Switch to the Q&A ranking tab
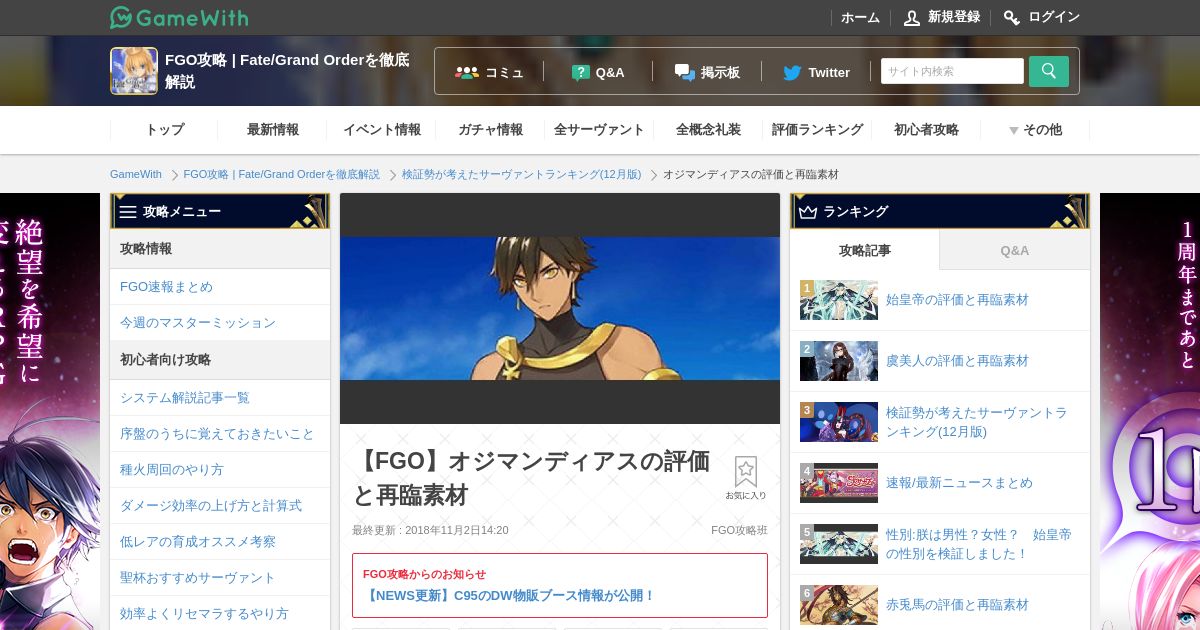1200x630 pixels. [1015, 250]
